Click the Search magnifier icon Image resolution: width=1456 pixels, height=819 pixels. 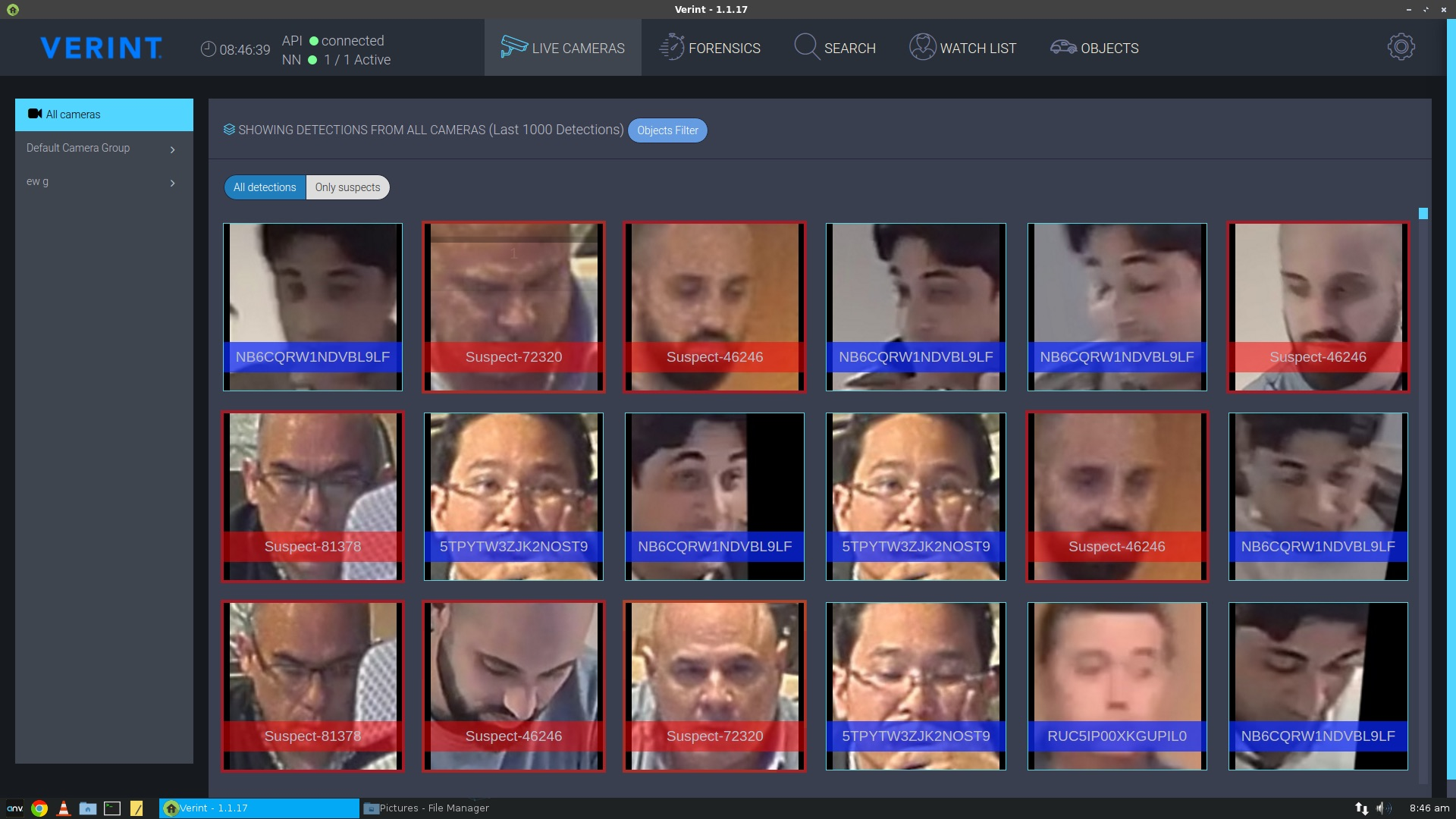point(805,47)
